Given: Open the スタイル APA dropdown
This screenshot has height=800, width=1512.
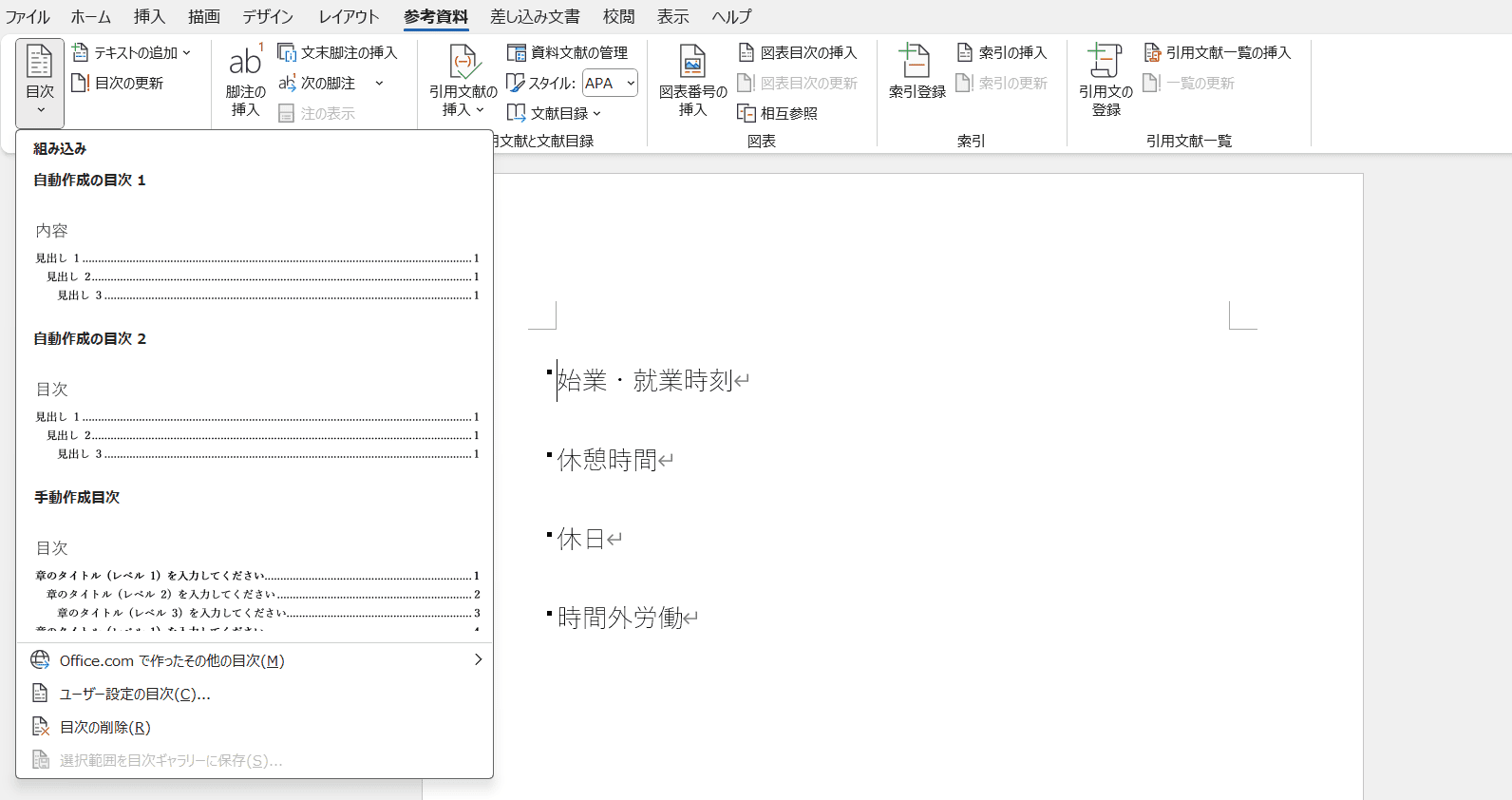Looking at the screenshot, I should pos(630,84).
